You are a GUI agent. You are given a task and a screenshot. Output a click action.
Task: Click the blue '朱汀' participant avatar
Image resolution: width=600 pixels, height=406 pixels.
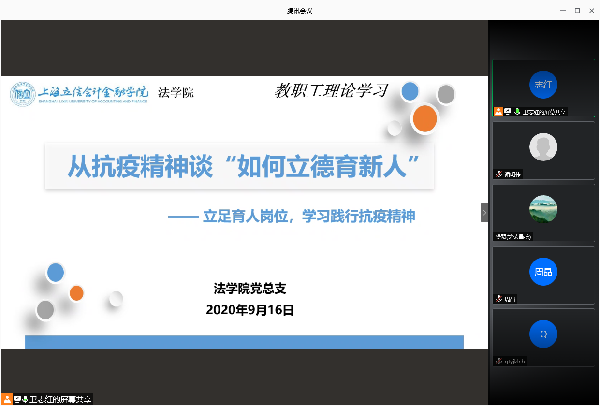(543, 84)
